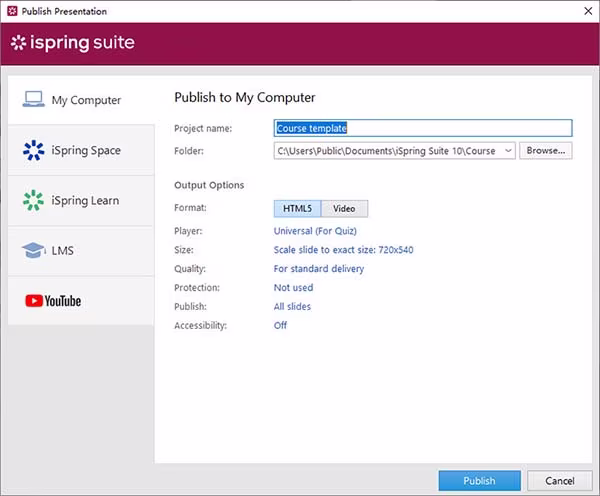This screenshot has width=600, height=496.
Task: Click the Cancel button
Action: point(559,481)
